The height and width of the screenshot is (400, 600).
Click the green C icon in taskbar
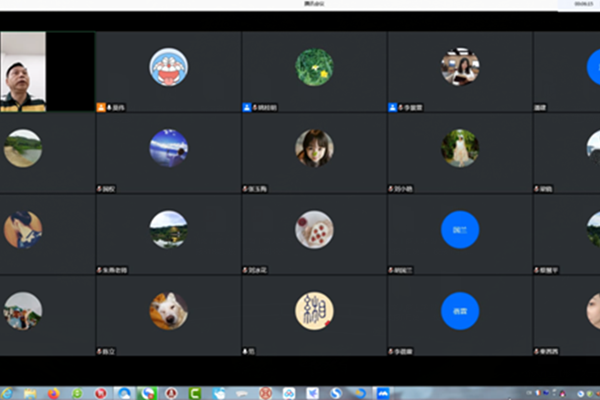[x=196, y=392]
